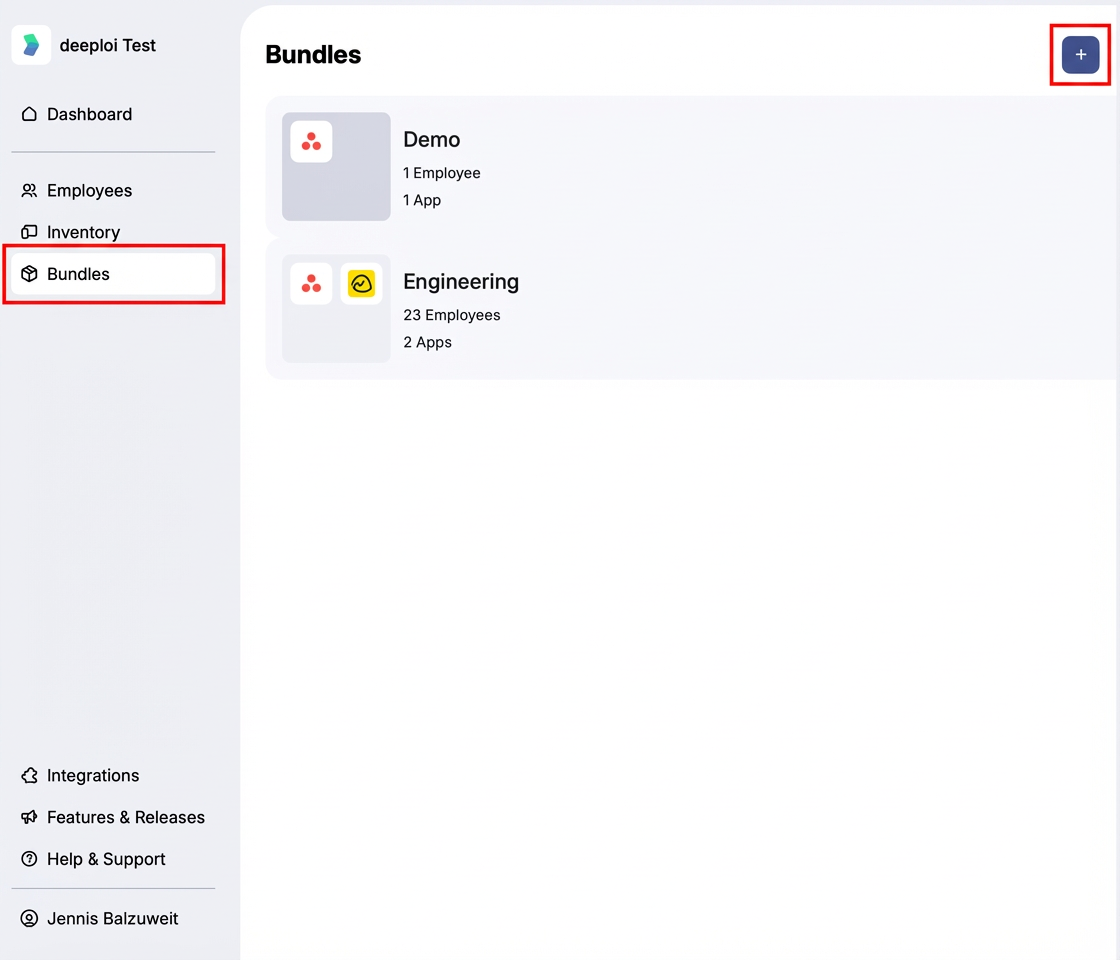Open the Demo bundle title
Screen dimensions: 1120x960
431,139
